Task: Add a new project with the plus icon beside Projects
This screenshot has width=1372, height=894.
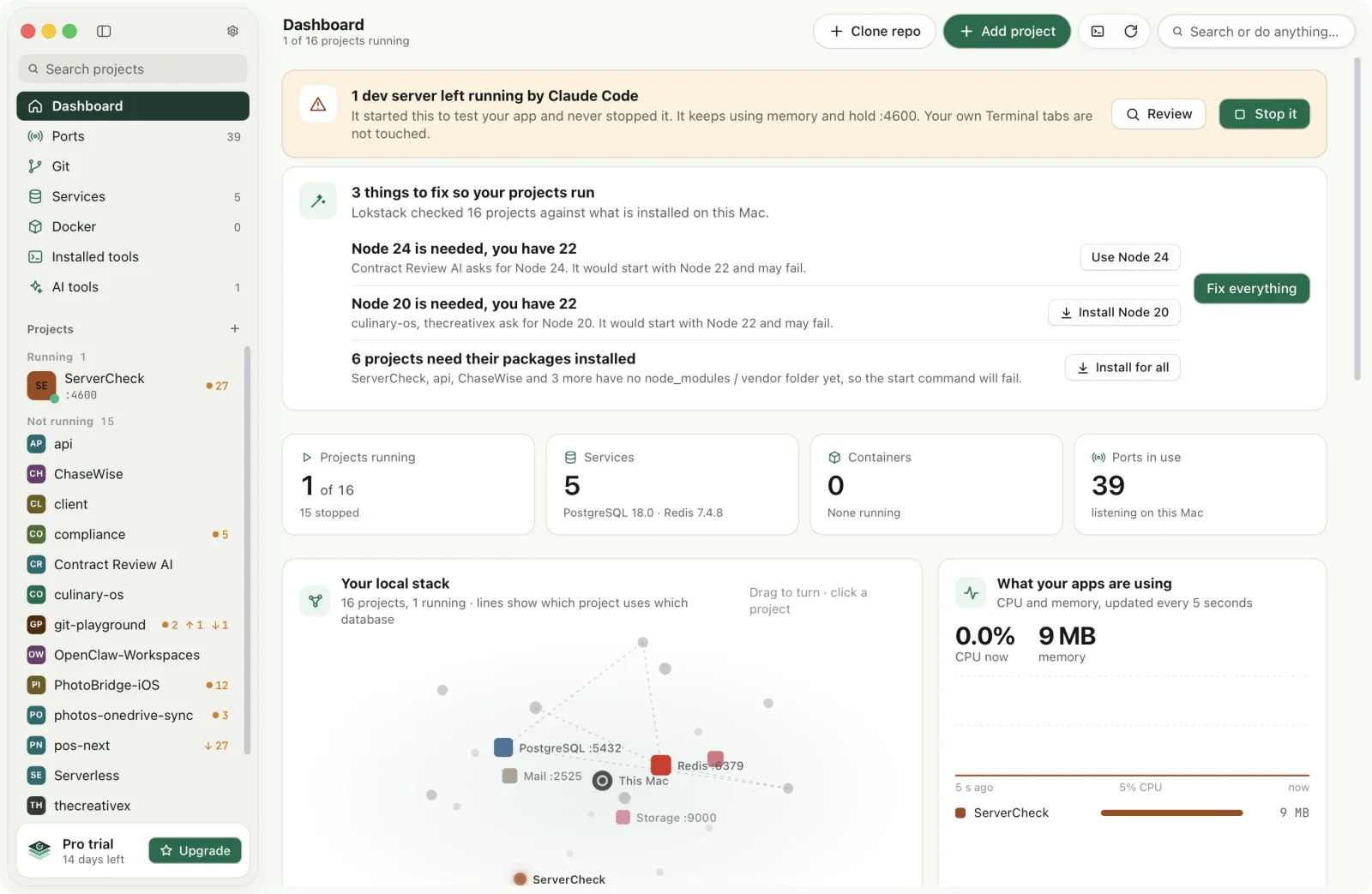Action: point(235,328)
